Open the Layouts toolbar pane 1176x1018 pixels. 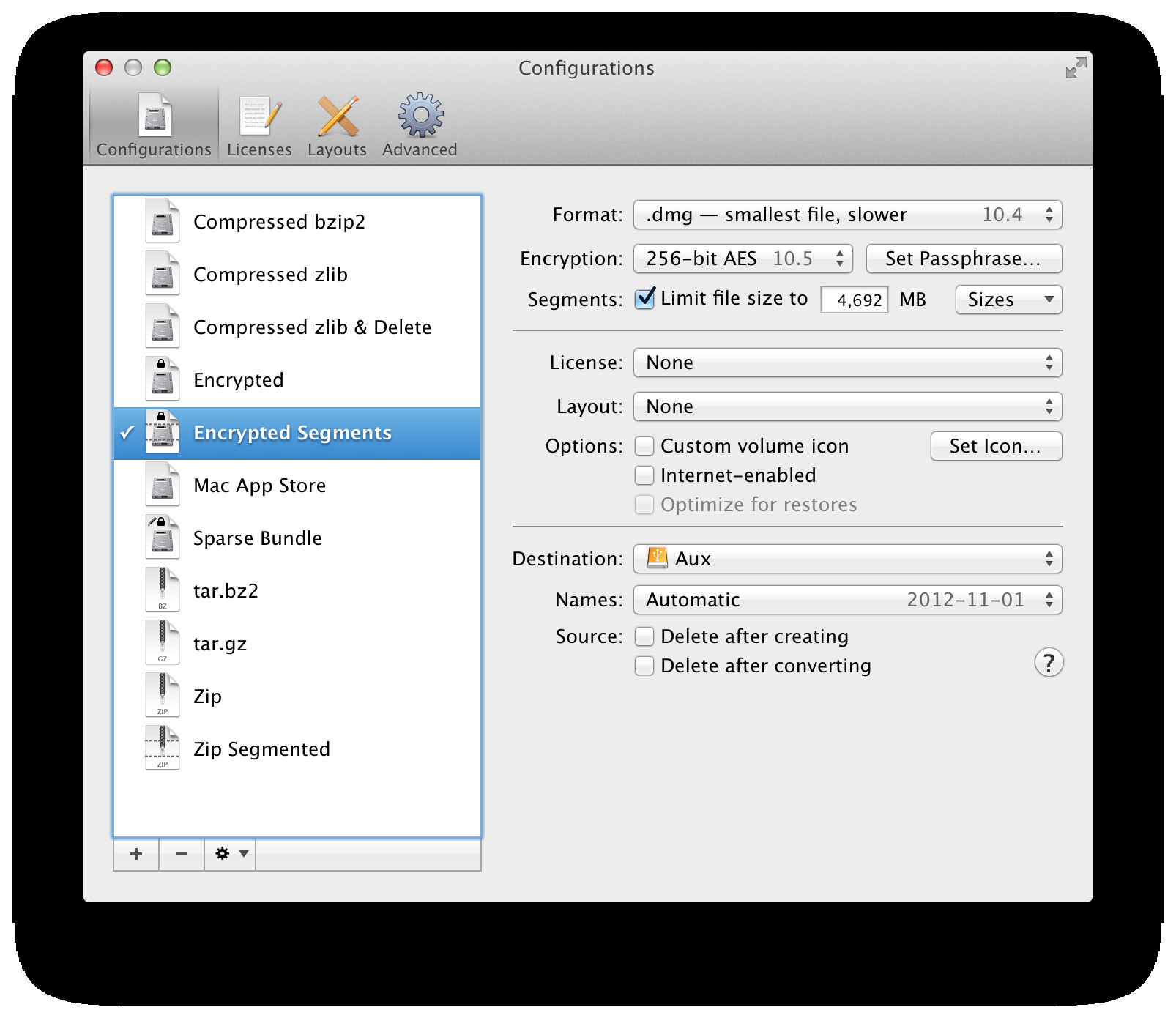point(337,125)
